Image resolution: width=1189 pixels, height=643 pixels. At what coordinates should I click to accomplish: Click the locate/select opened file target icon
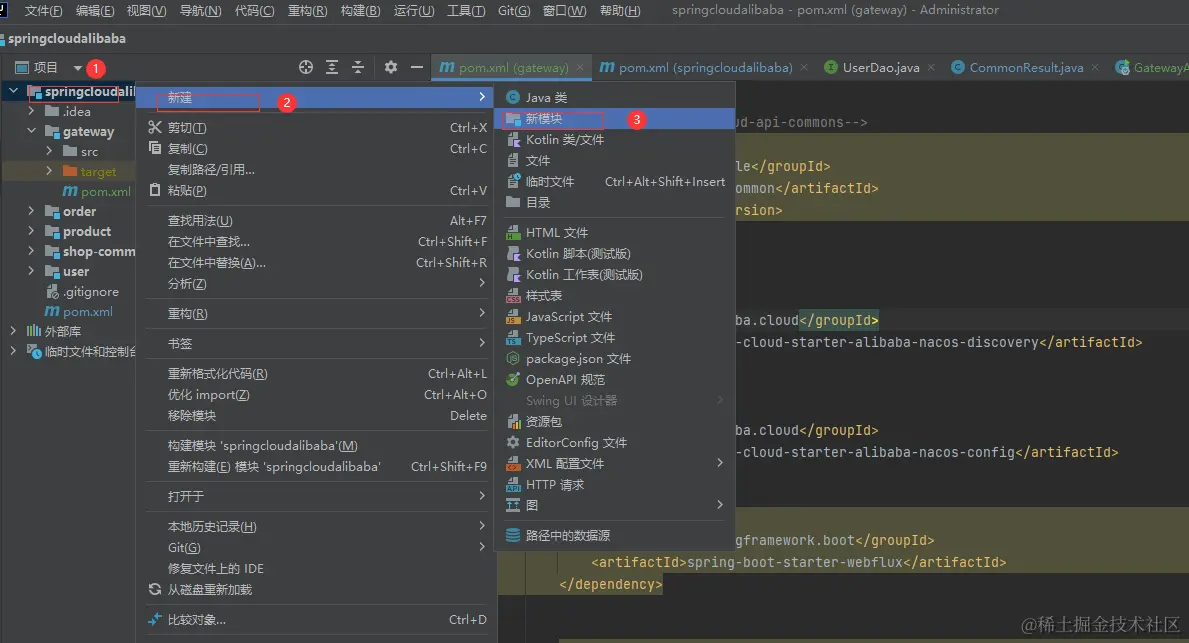pos(306,67)
